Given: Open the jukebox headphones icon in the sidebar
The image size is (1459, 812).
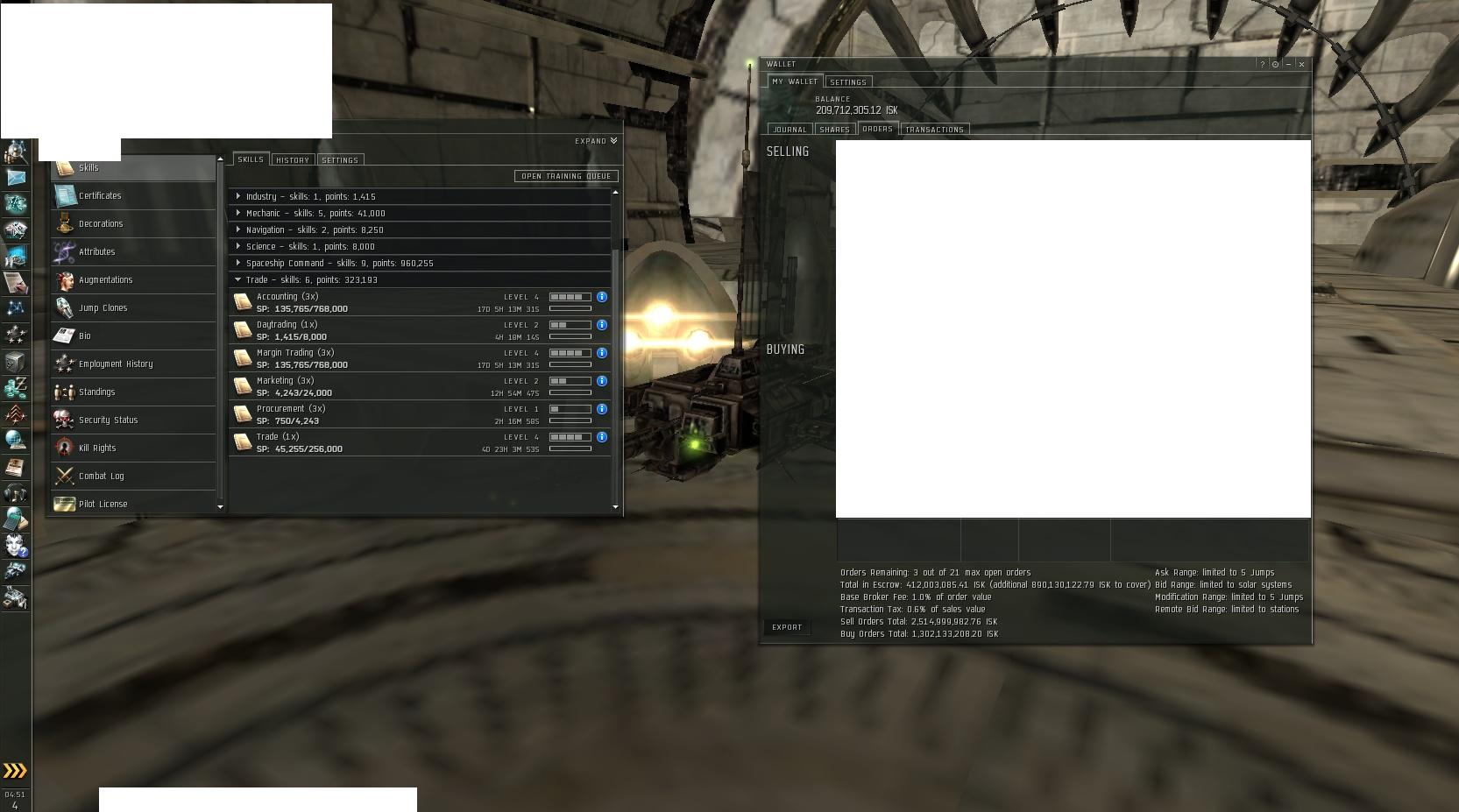Looking at the screenshot, I should (16, 492).
